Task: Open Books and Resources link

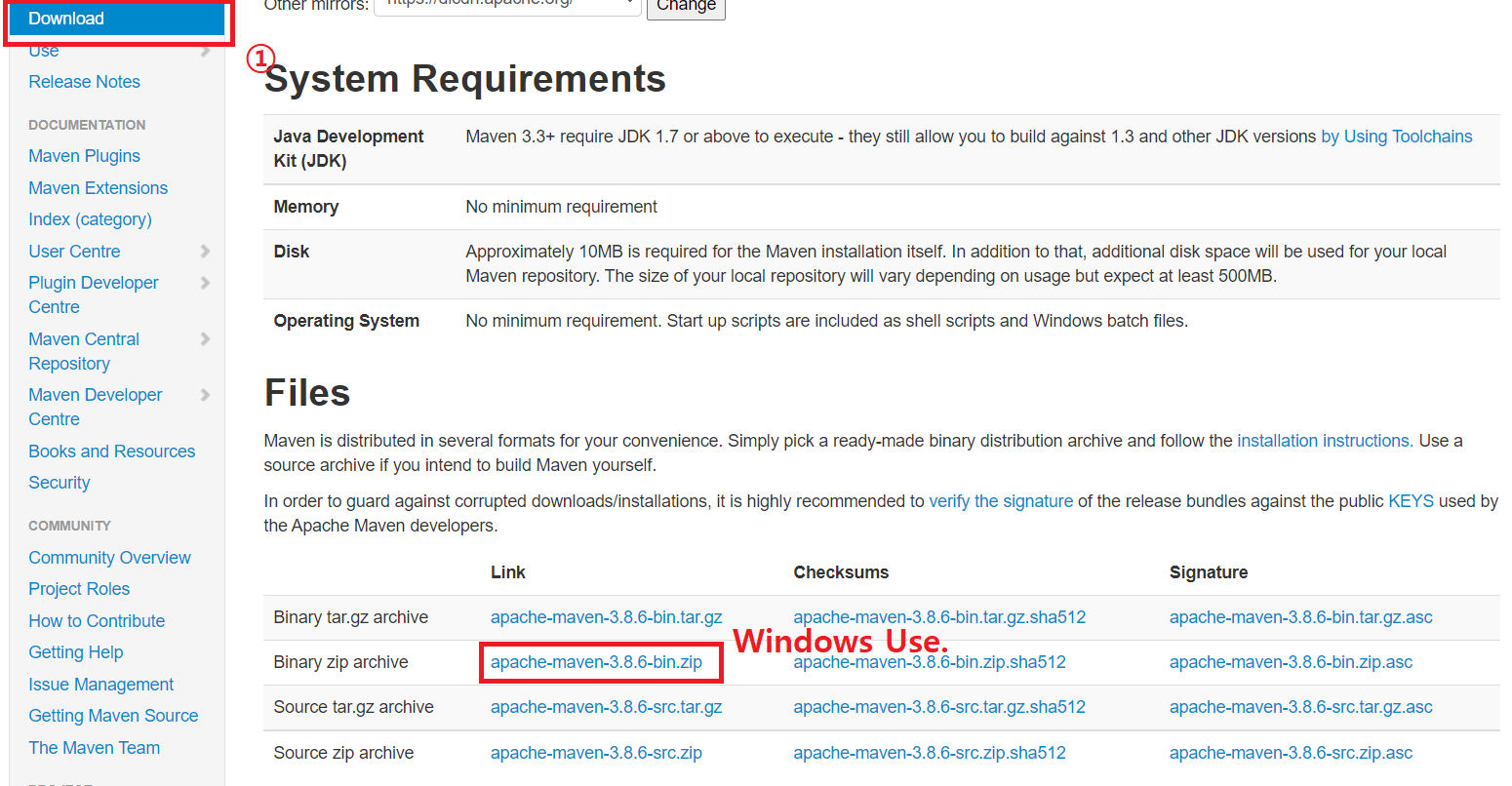Action: [111, 452]
